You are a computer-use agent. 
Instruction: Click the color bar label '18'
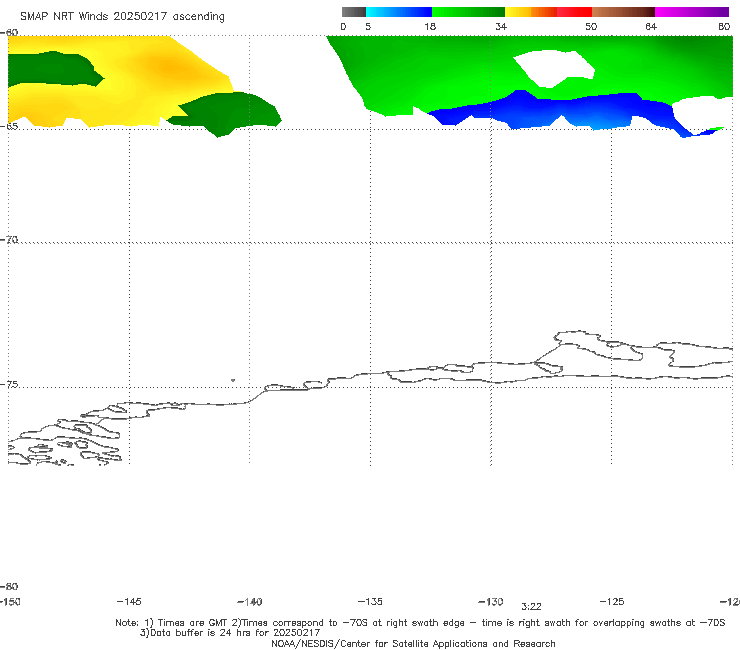coord(430,27)
